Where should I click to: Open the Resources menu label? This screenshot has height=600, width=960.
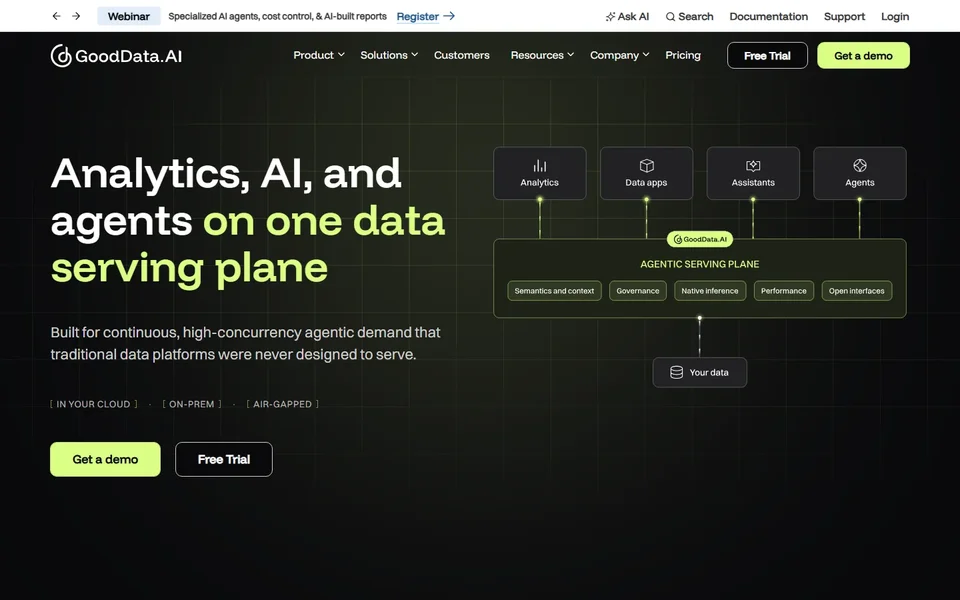pyautogui.click(x=537, y=55)
